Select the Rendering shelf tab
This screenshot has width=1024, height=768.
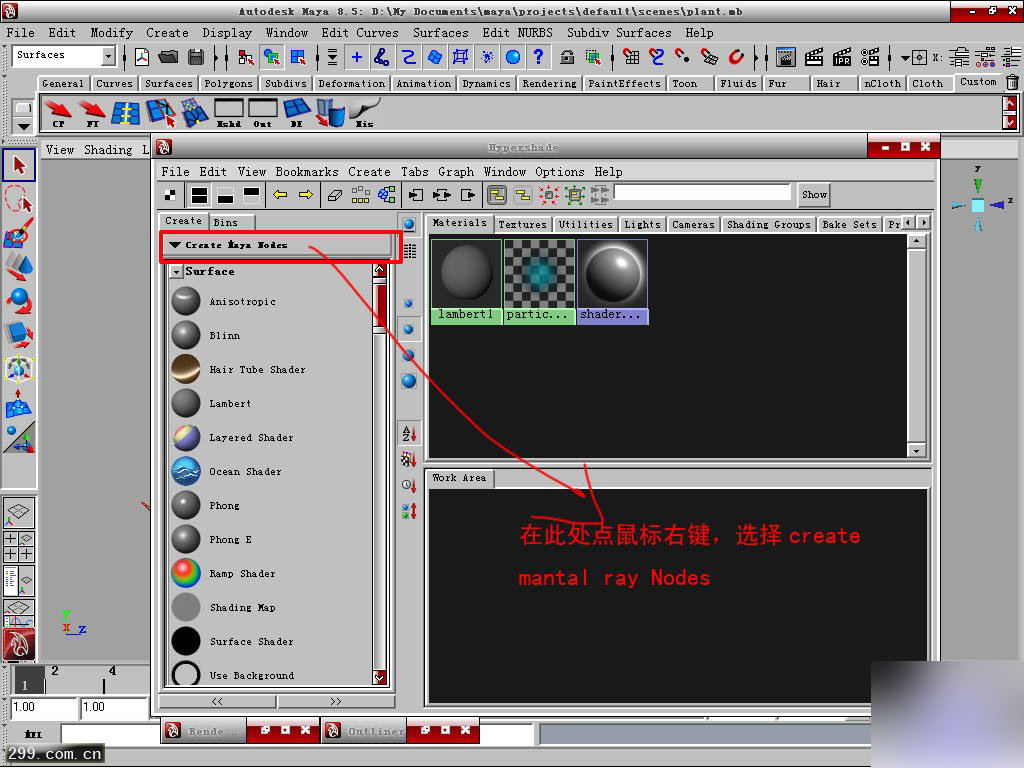click(x=549, y=84)
